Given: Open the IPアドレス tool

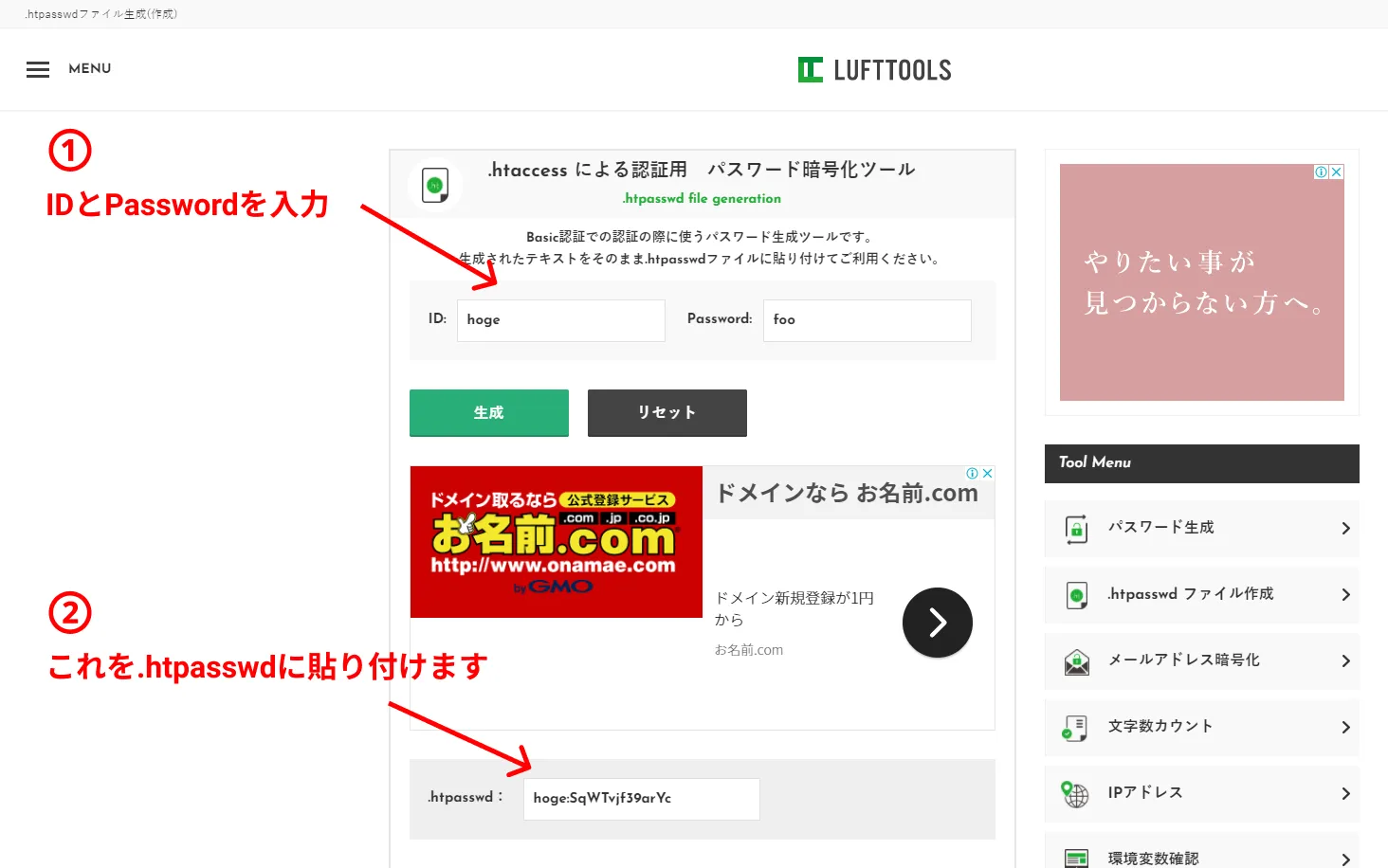Looking at the screenshot, I should point(1202,794).
